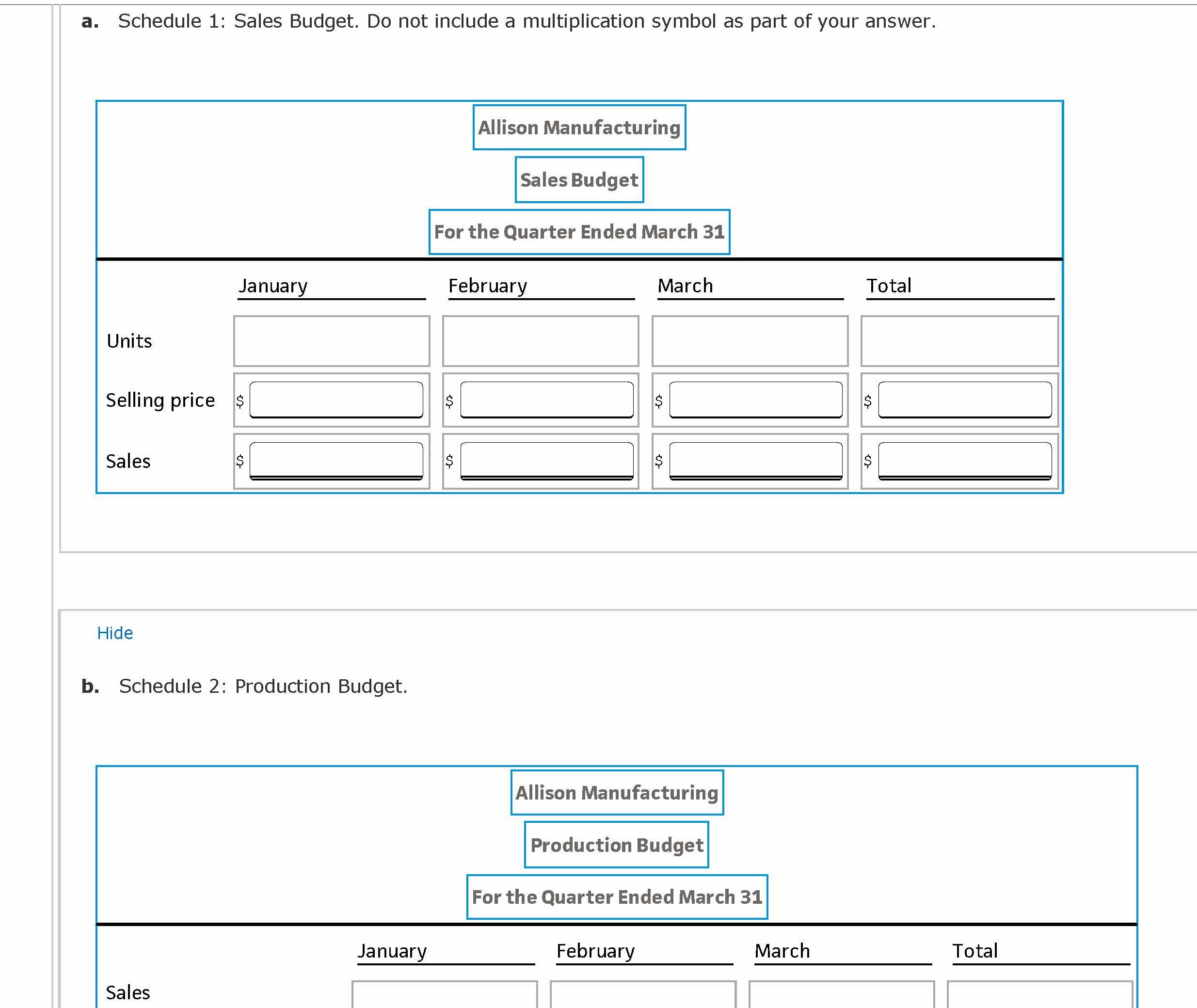
Task: Click the Sales Budget title box
Action: [x=579, y=180]
